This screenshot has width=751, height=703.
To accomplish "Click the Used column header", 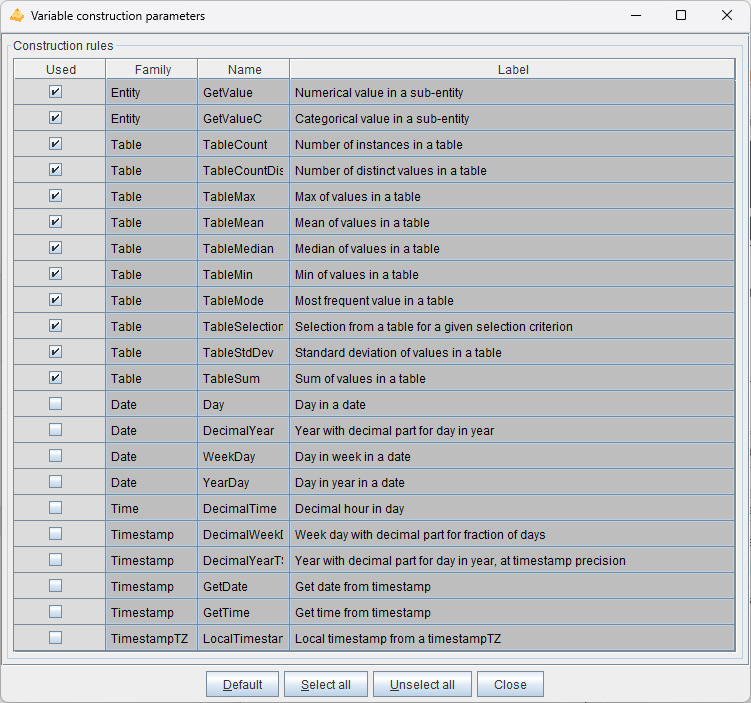I will [60, 69].
